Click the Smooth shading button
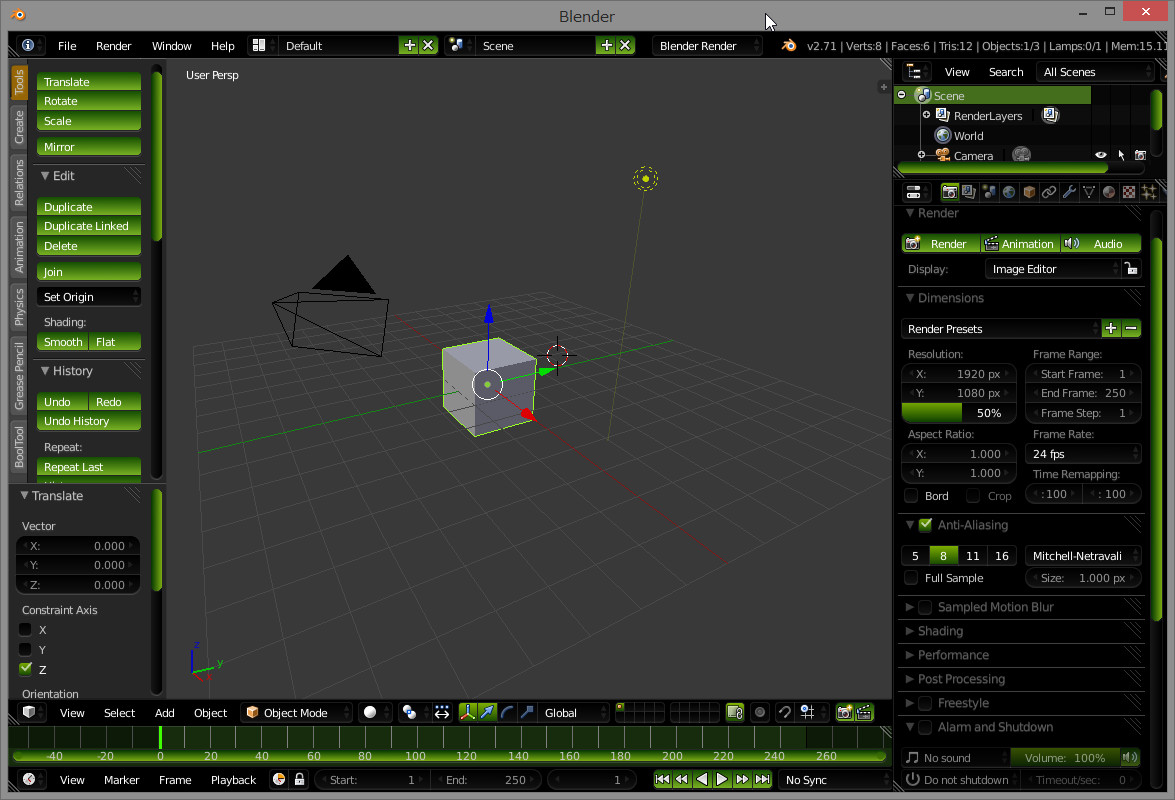Viewport: 1175px width, 800px height. (62, 342)
